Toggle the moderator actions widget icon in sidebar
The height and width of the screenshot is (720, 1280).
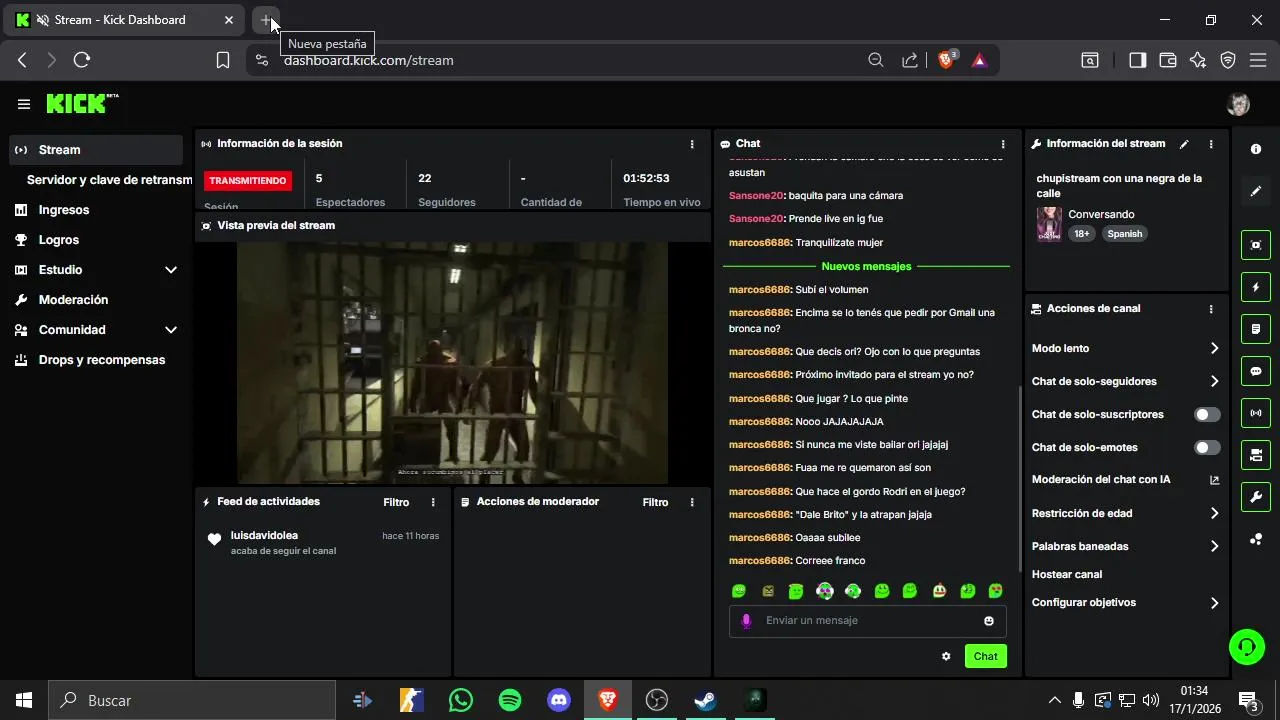(x=1256, y=329)
